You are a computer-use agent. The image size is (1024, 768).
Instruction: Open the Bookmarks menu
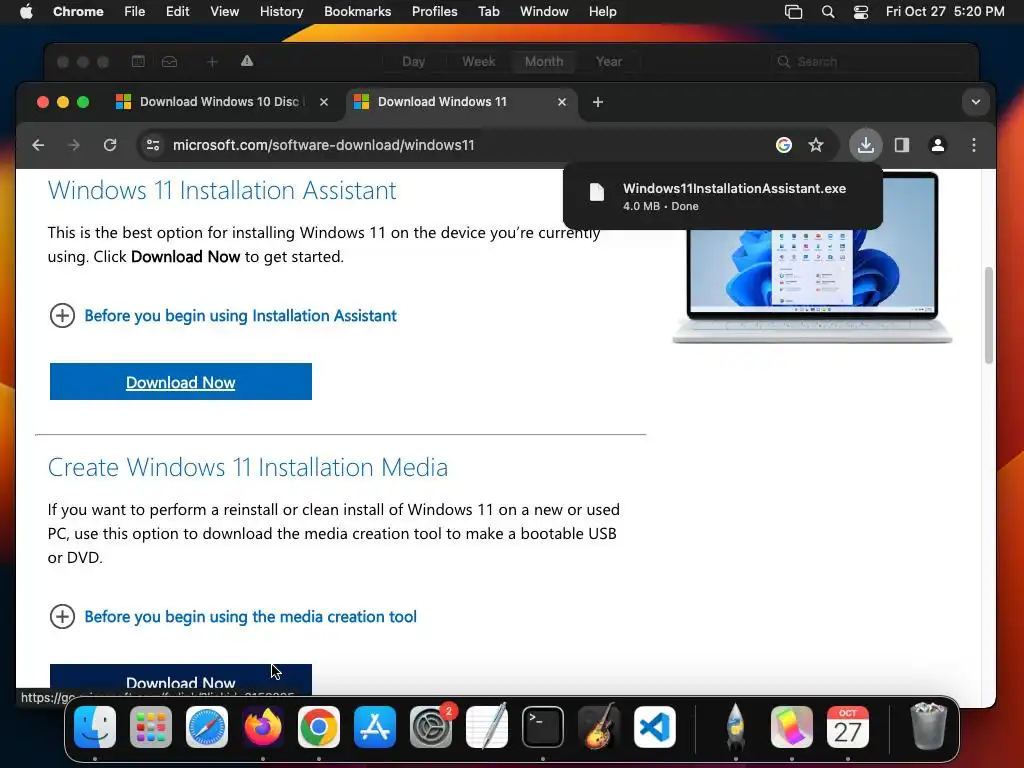tap(357, 11)
